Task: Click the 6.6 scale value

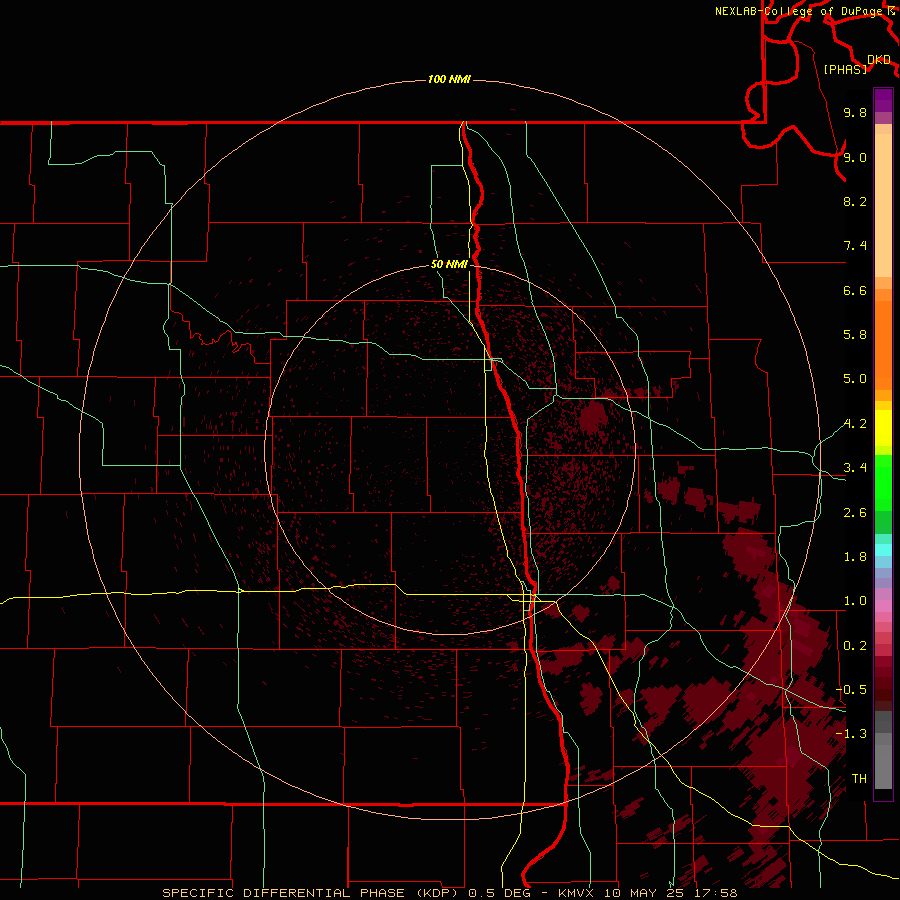Action: click(x=855, y=290)
